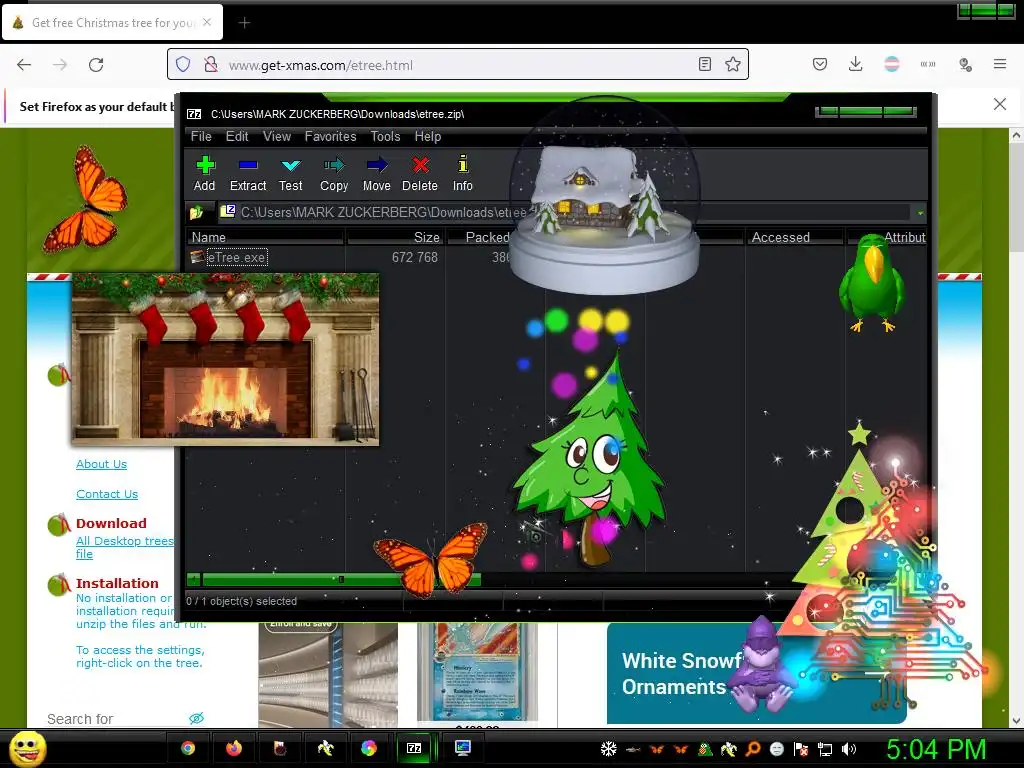This screenshot has width=1024, height=768.
Task: Toggle reader view in address bar
Action: pos(705,64)
